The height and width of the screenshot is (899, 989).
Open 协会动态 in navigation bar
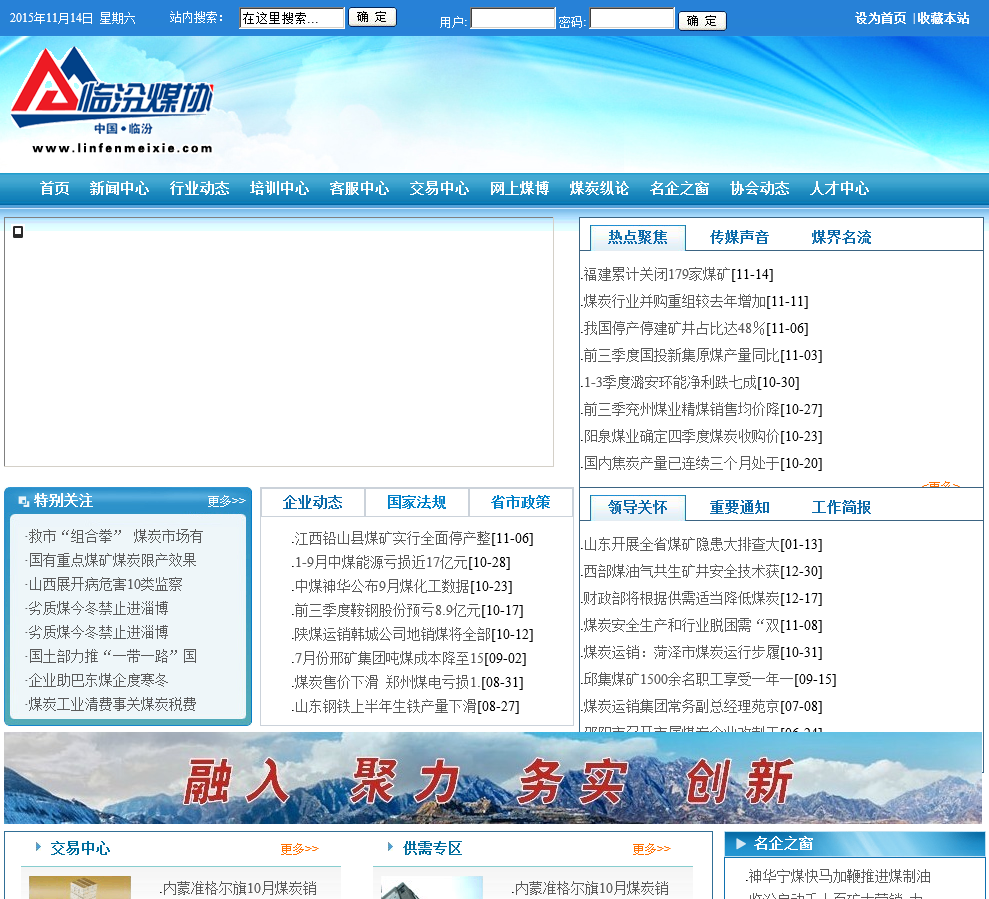click(x=759, y=189)
